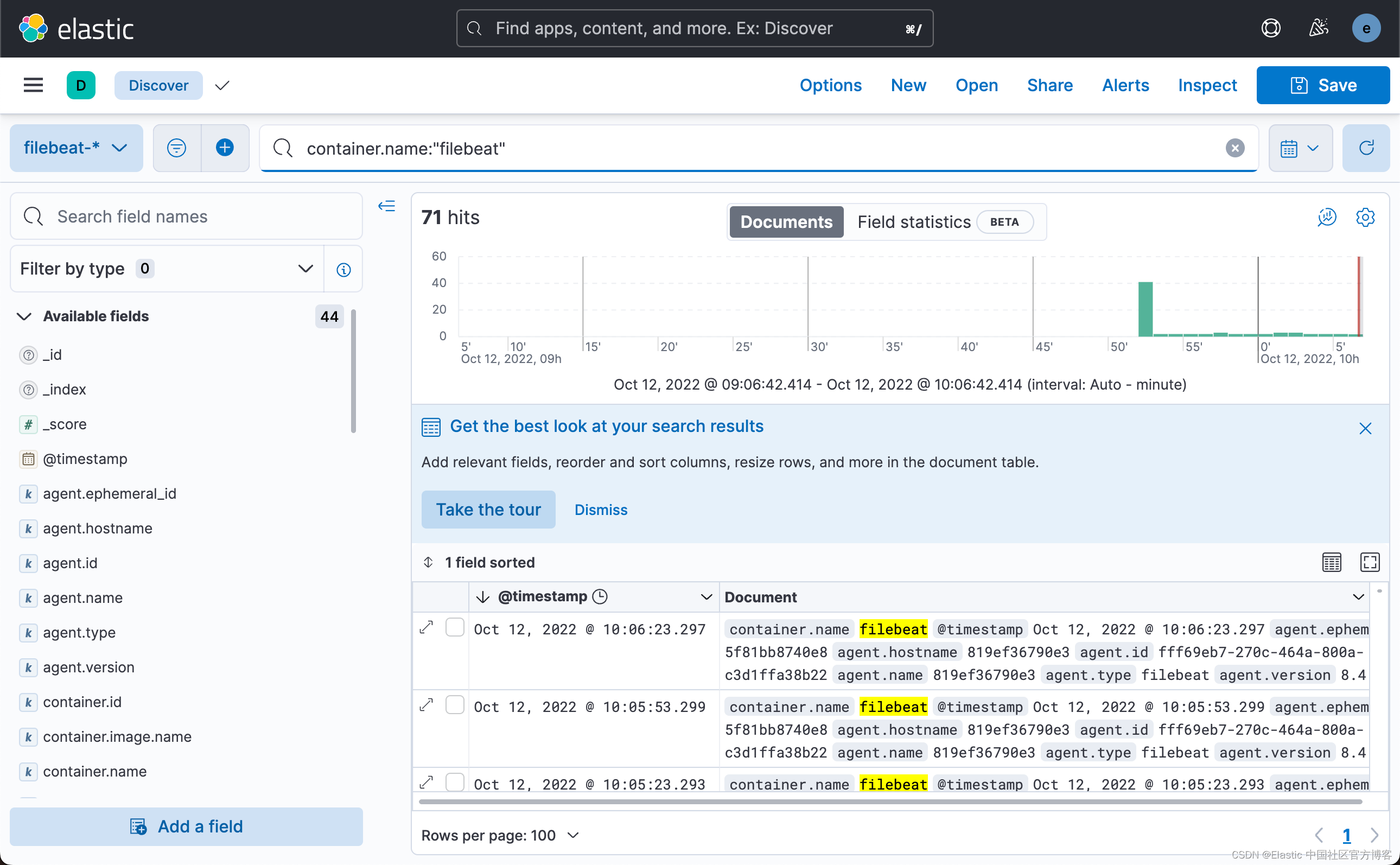1400x865 pixels.
Task: Open the saved filters menu icon
Action: (177, 148)
